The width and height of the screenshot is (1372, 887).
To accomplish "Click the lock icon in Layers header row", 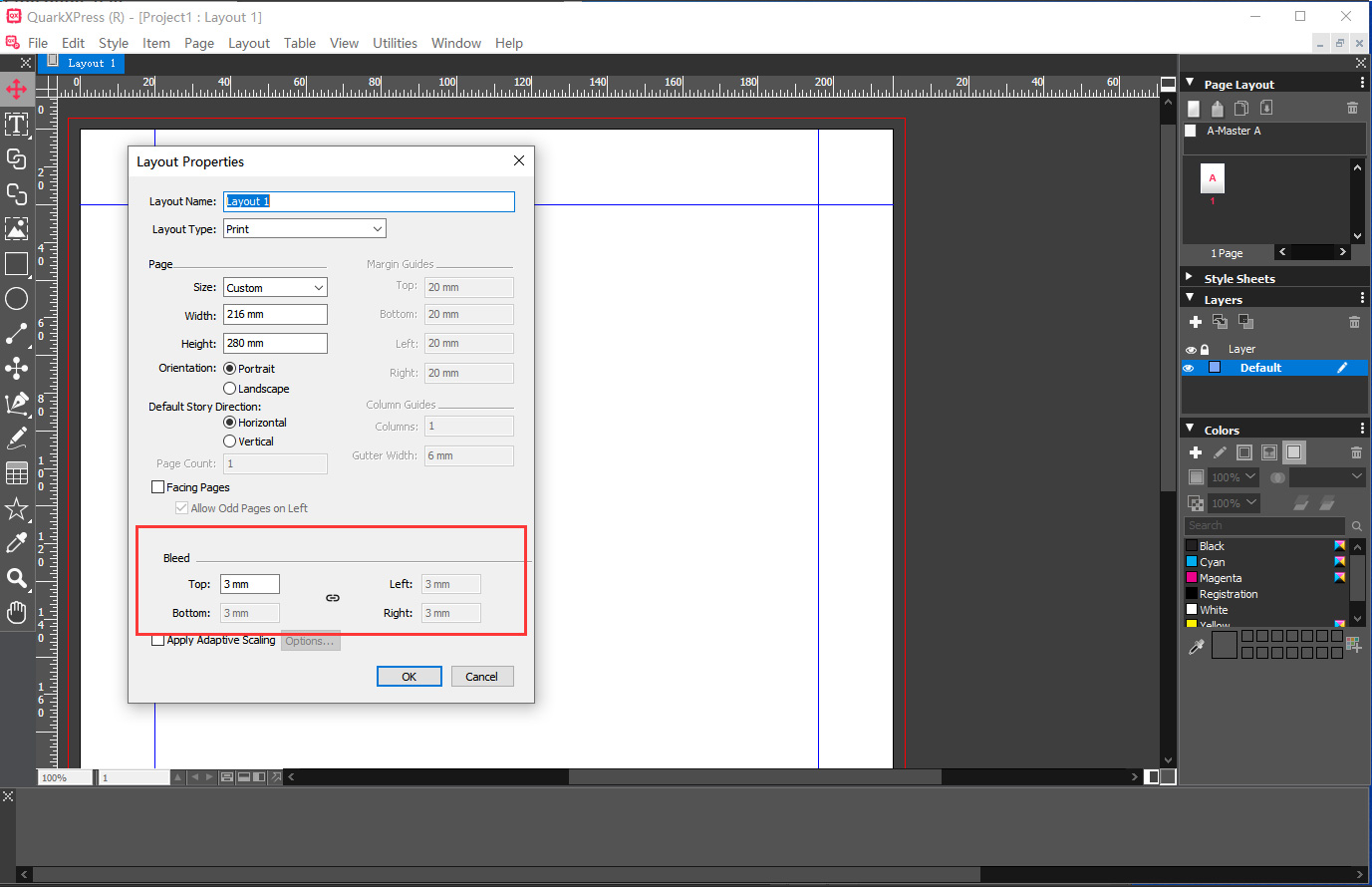I will point(1205,350).
